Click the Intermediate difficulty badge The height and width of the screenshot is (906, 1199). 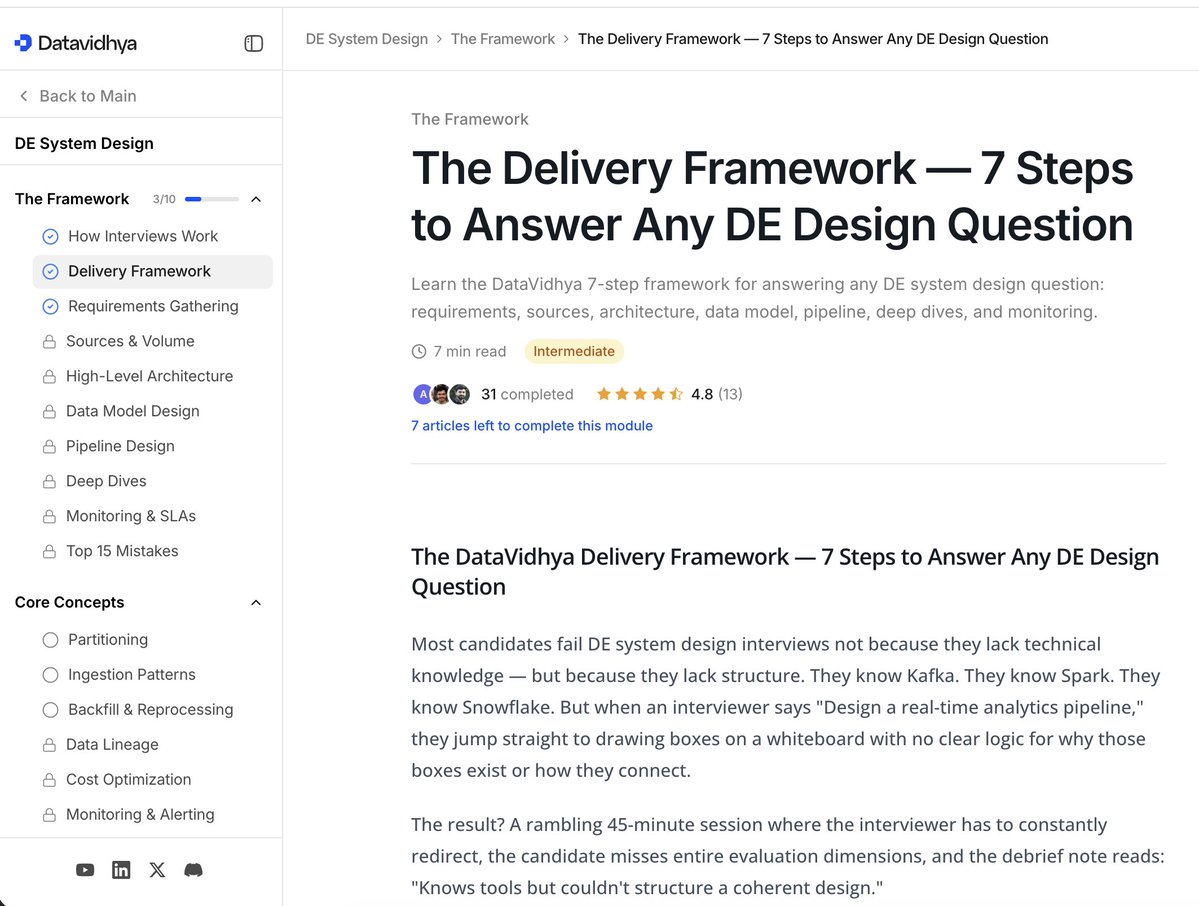click(x=574, y=352)
